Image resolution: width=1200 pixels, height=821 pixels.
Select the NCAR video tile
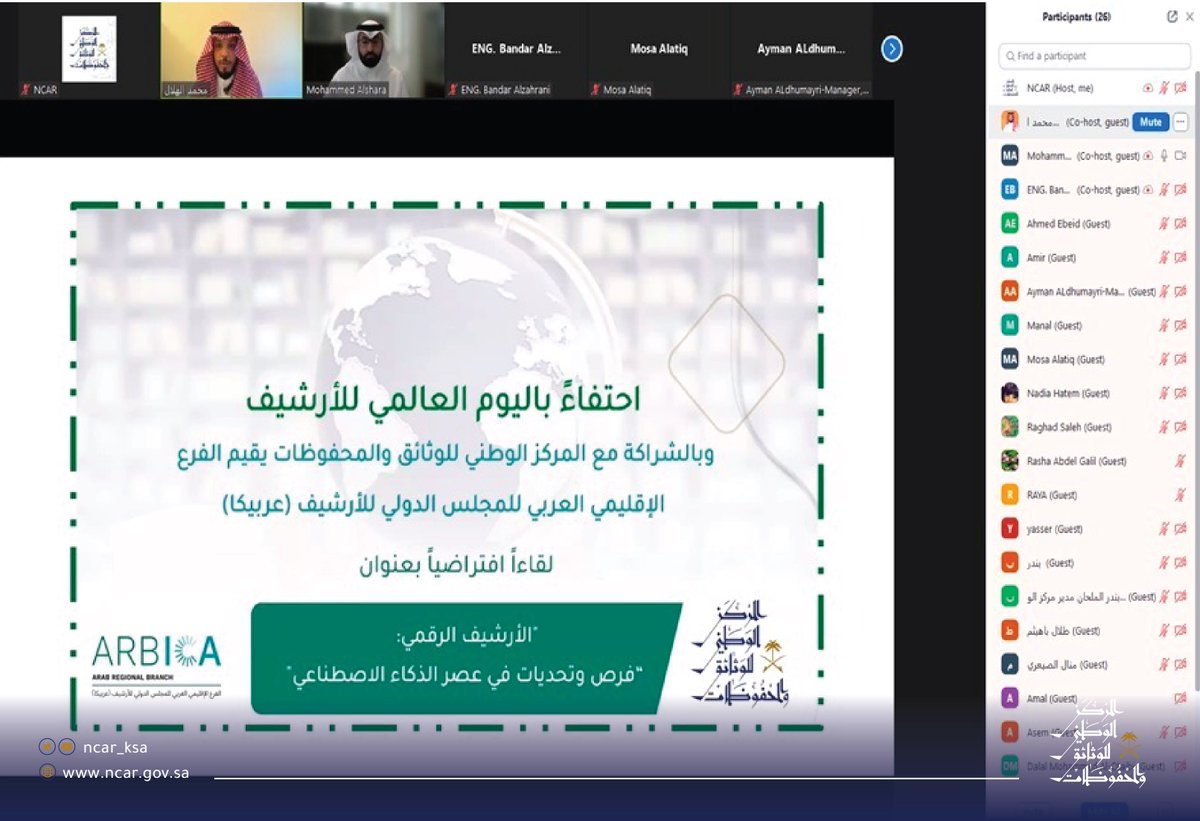[88, 50]
